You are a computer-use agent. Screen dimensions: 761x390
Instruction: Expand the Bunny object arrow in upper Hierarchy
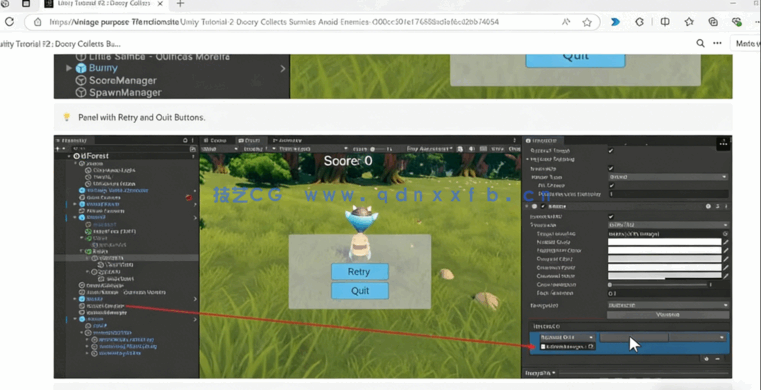click(69, 68)
